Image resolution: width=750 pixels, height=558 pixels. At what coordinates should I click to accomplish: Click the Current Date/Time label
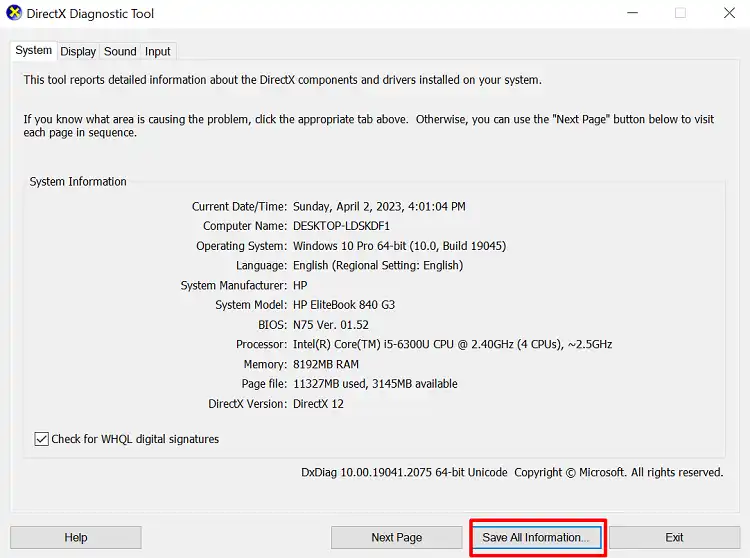coord(239,207)
